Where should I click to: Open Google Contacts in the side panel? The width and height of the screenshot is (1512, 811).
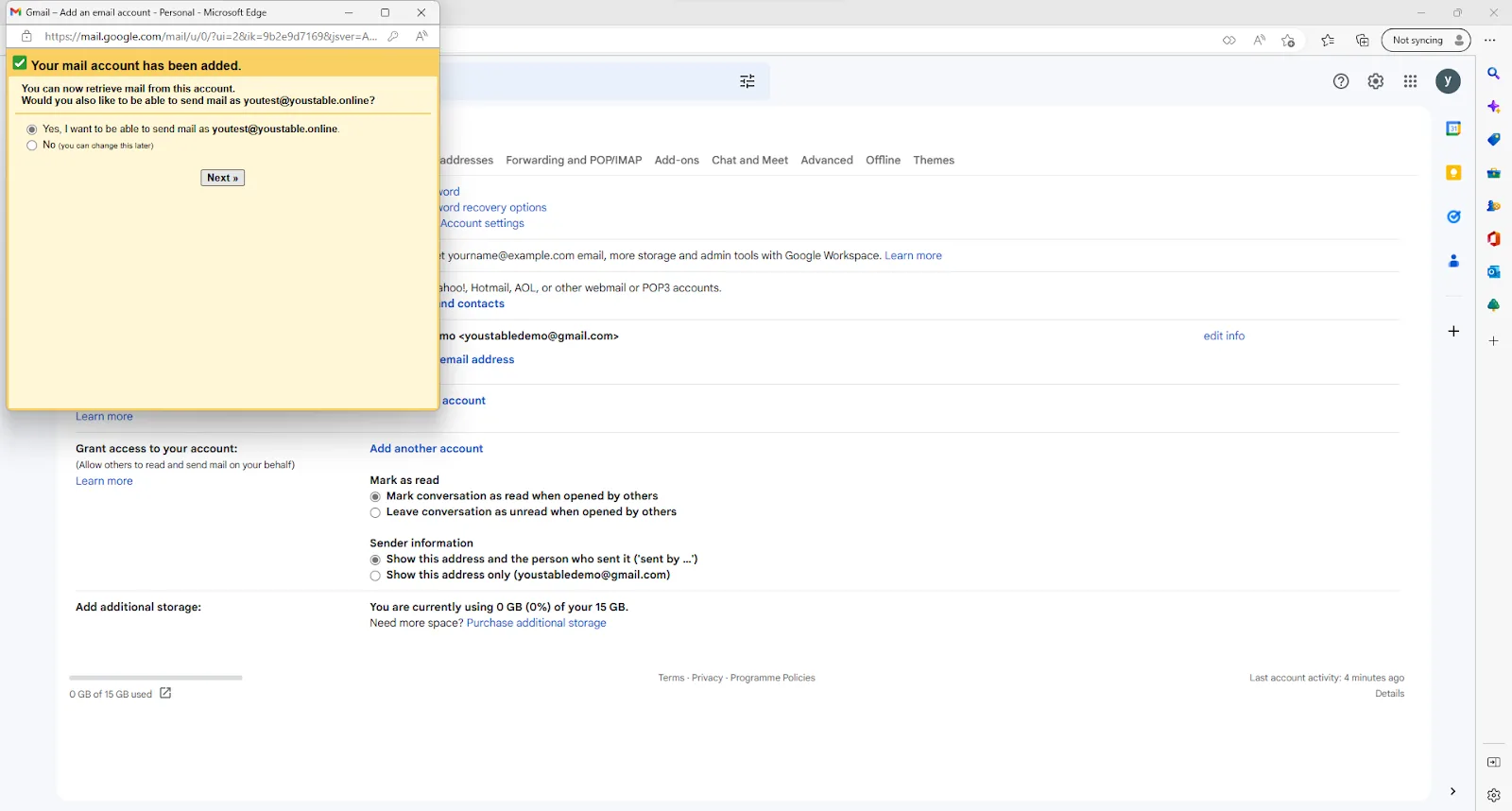pyautogui.click(x=1453, y=261)
